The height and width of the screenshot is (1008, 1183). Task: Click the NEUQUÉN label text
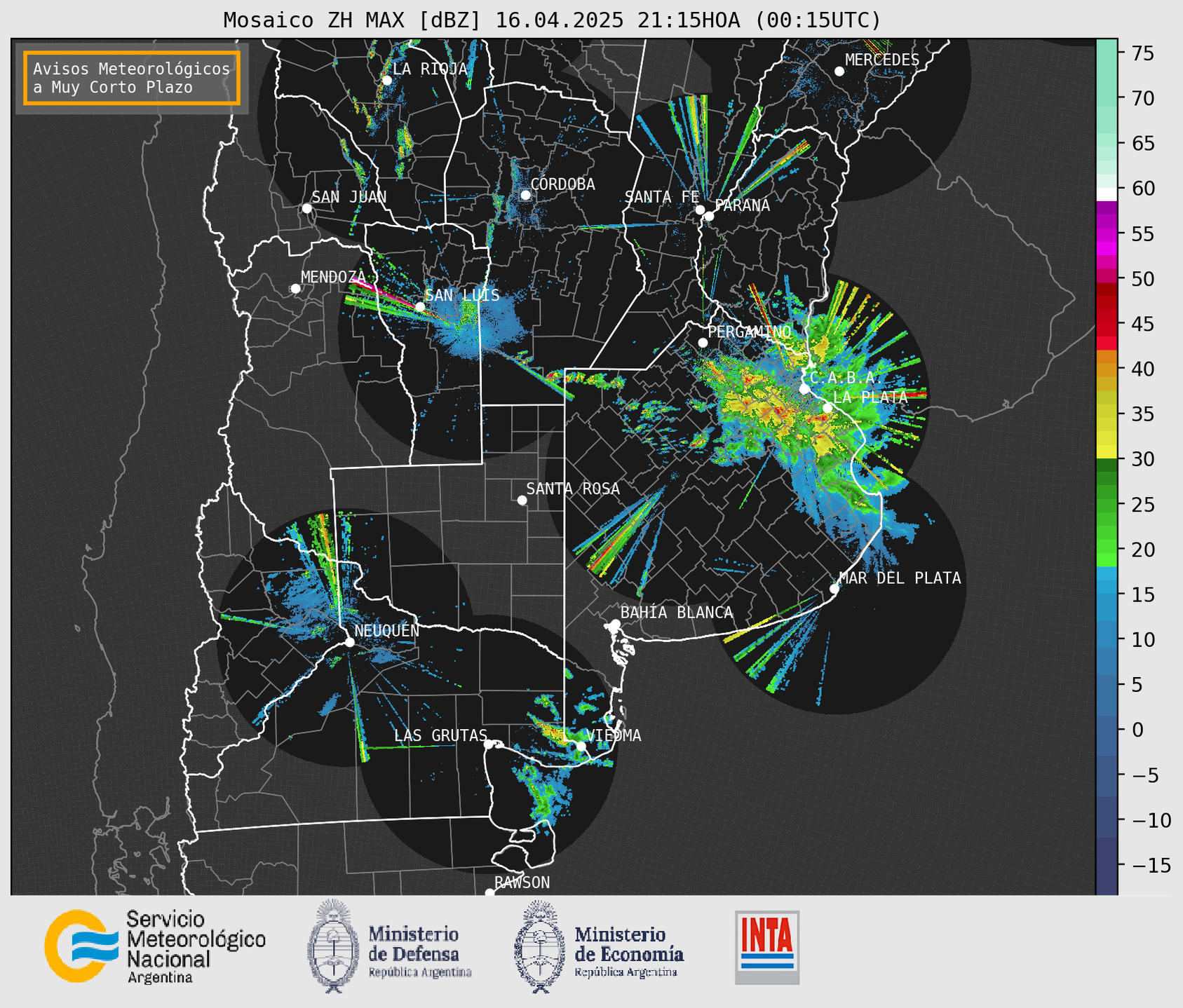pyautogui.click(x=387, y=630)
